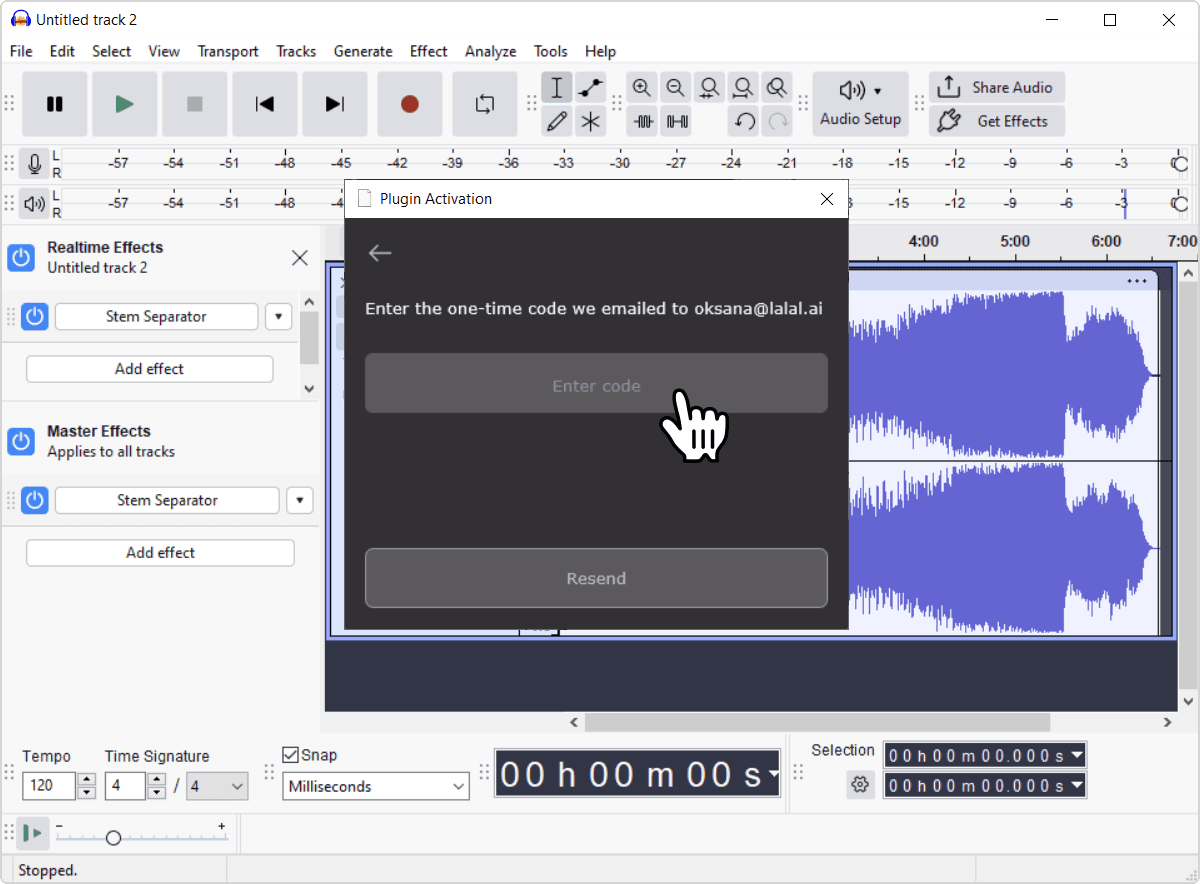Undo the last action
The width and height of the screenshot is (1200, 884).
743,122
